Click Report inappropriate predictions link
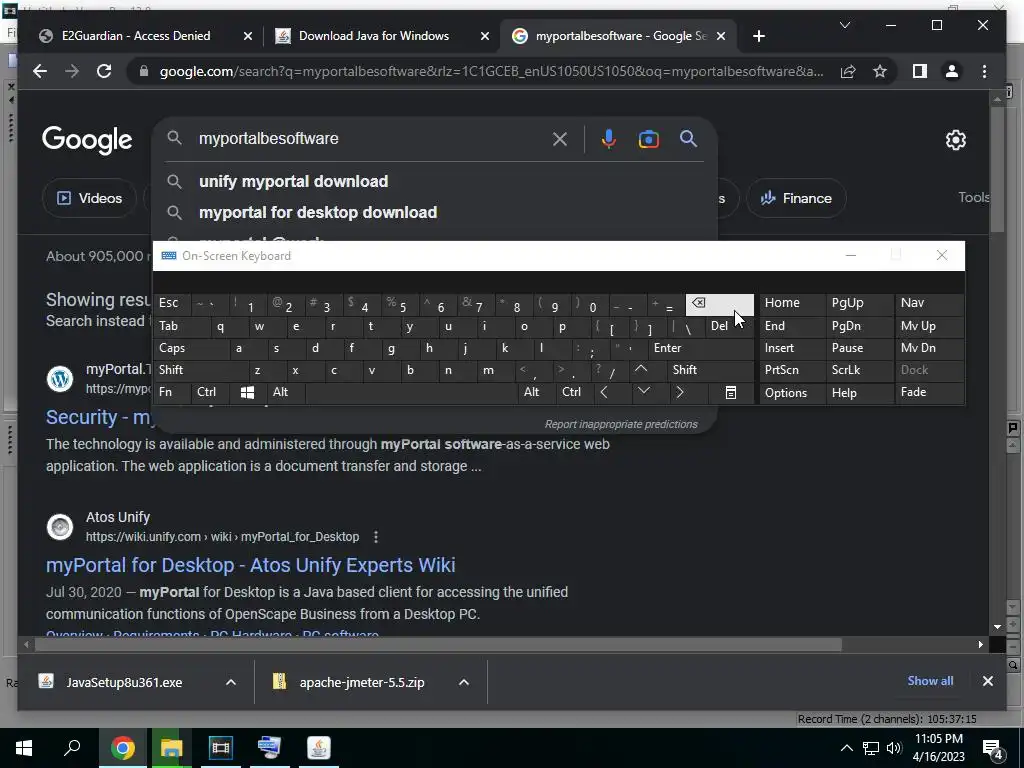The image size is (1024, 768). click(621, 424)
